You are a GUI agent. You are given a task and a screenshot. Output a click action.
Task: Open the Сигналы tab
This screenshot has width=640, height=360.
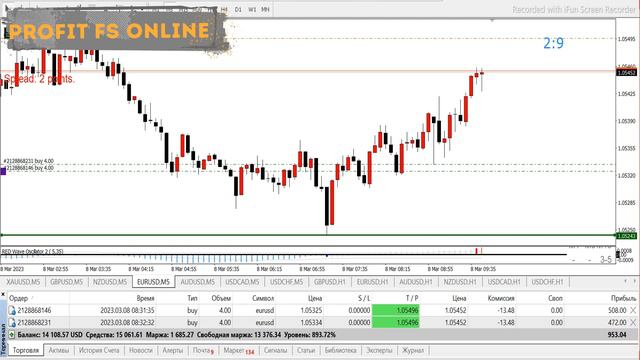coord(276,350)
